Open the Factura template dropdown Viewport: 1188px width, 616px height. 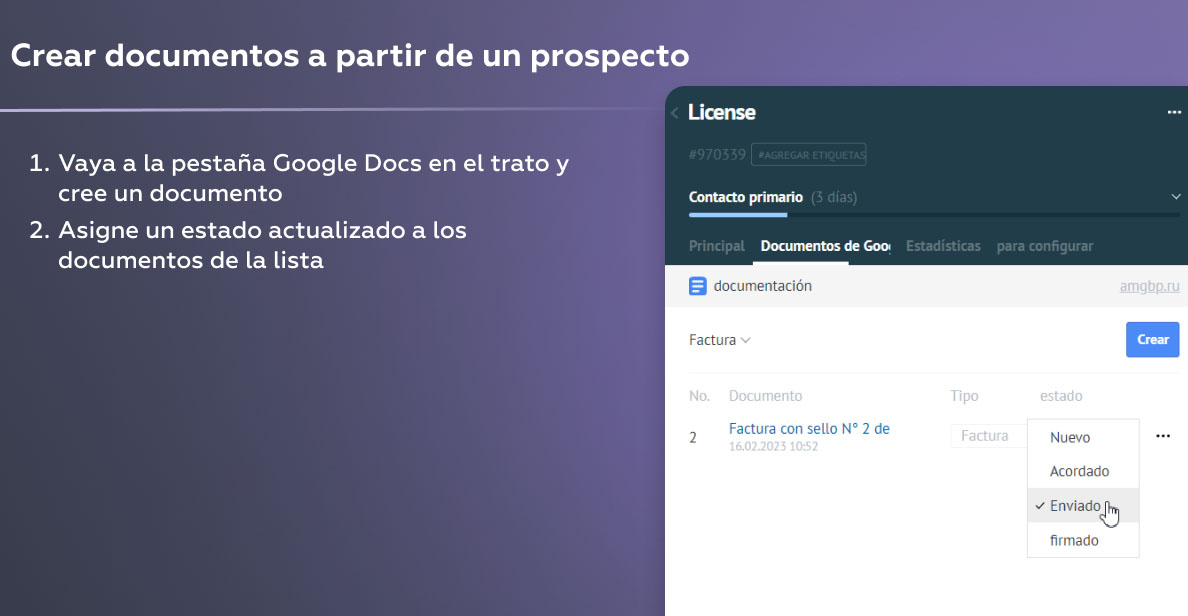click(720, 340)
